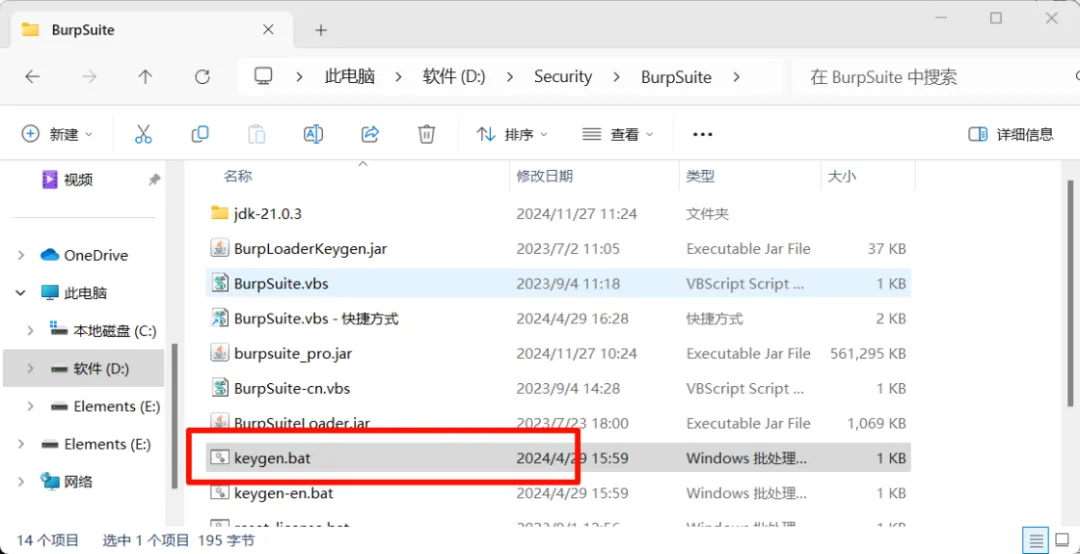The image size is (1080, 554).
Task: Select the keygen.bat file
Action: (x=559, y=458)
